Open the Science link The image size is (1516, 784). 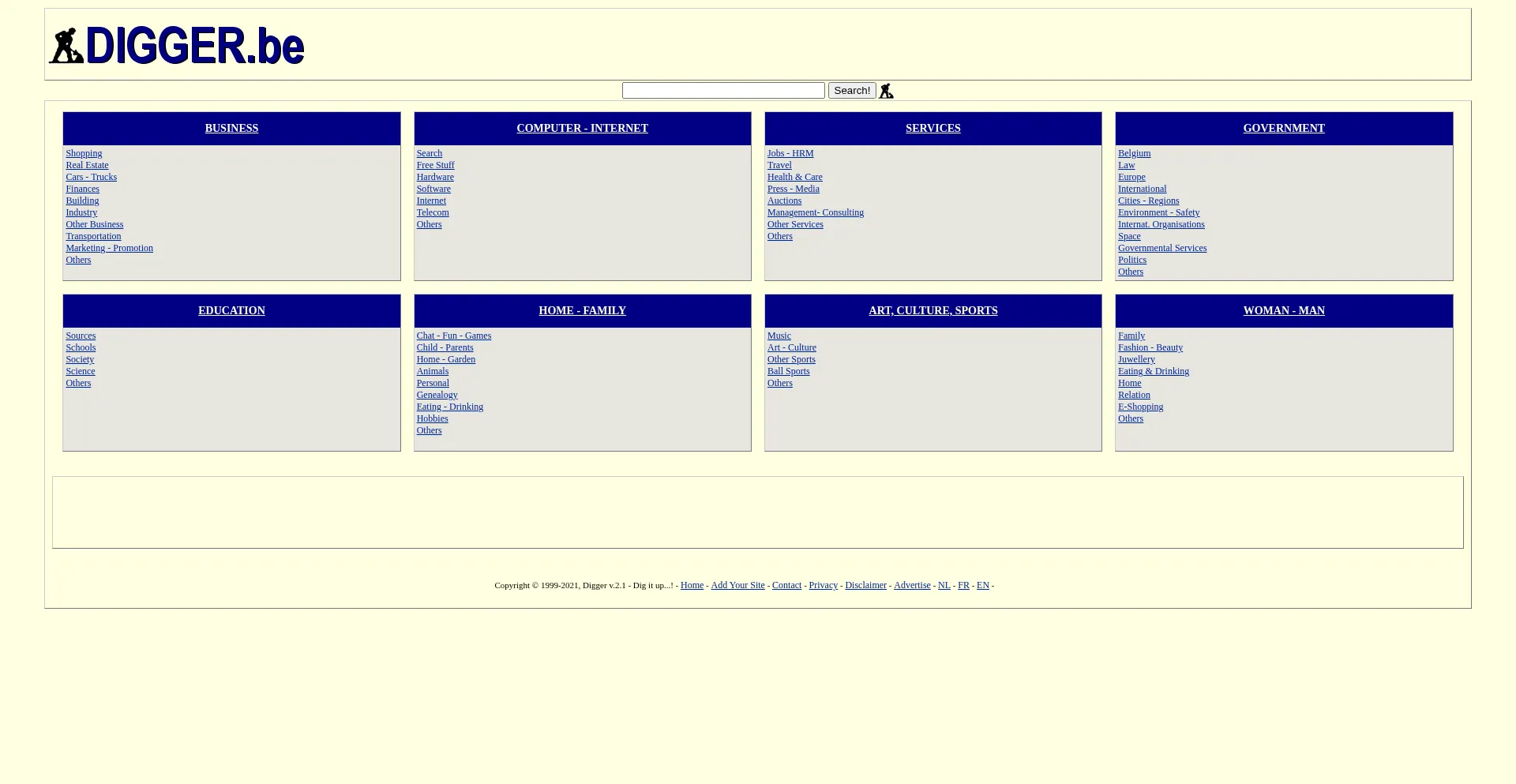(80, 371)
